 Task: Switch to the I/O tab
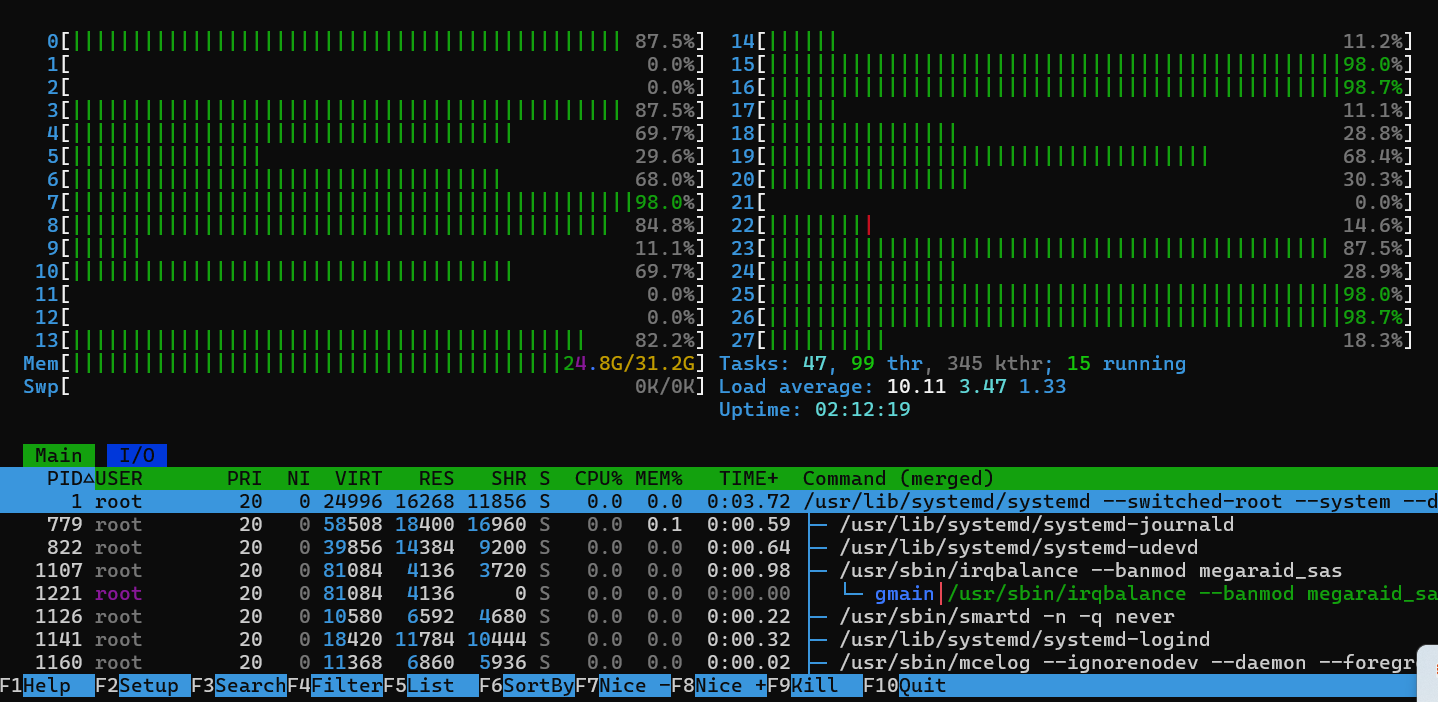[x=137, y=456]
